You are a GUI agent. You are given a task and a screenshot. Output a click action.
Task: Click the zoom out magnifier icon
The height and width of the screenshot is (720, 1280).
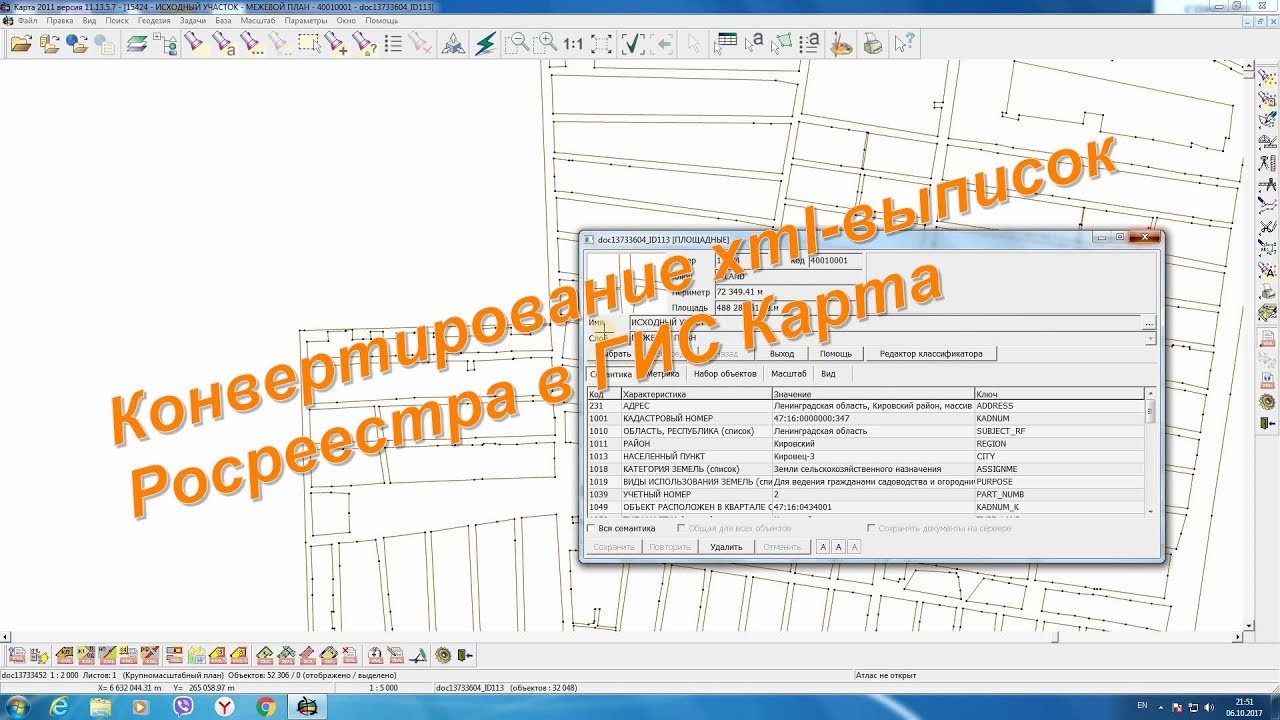(x=517, y=44)
